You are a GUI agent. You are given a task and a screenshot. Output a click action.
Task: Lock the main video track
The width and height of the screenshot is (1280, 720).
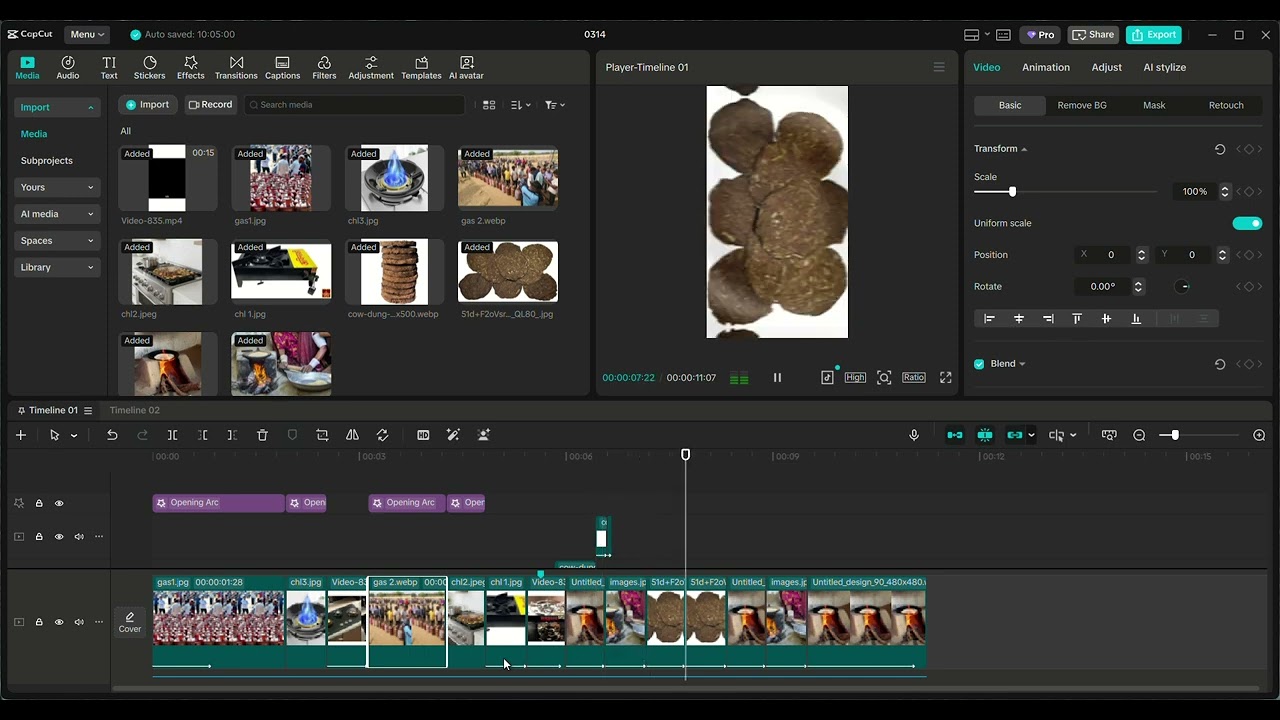pos(39,622)
